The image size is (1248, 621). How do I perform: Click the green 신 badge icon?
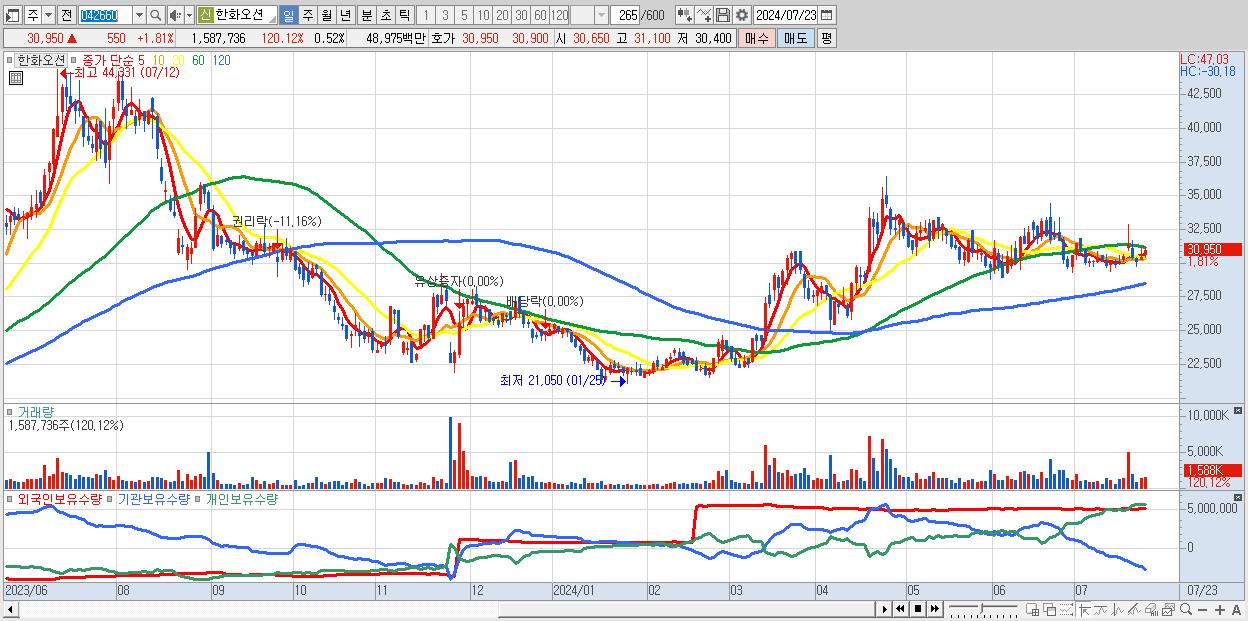pos(206,15)
